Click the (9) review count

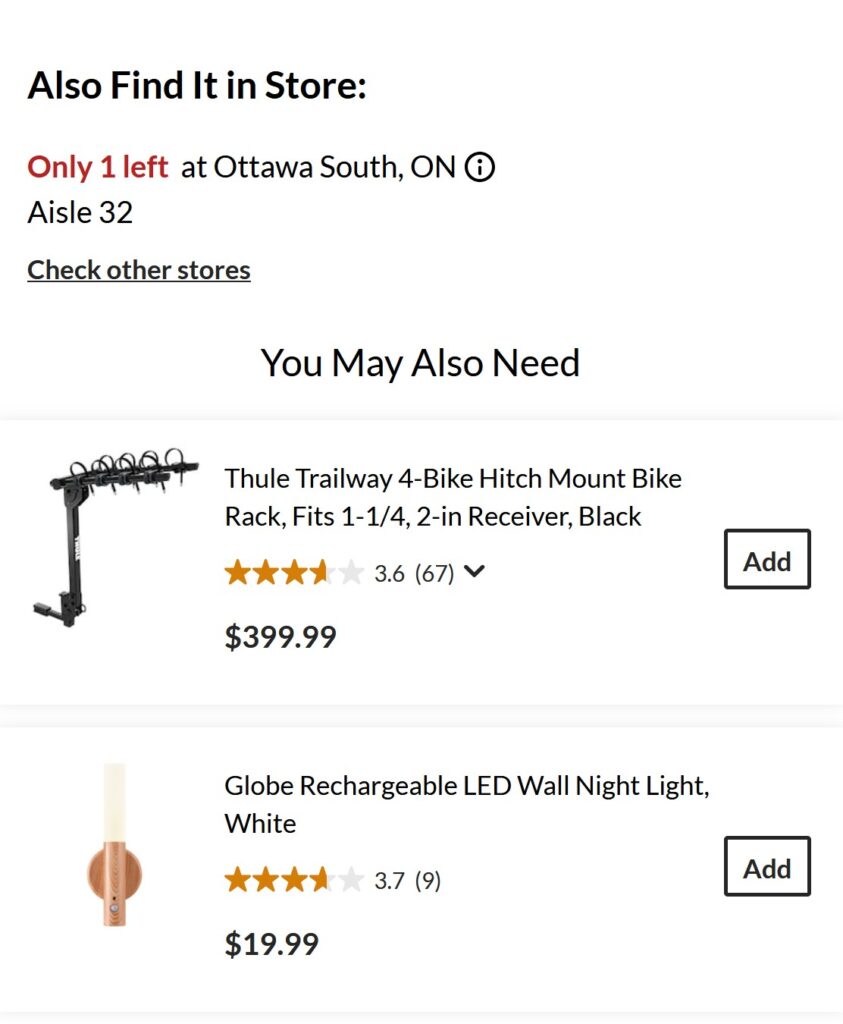click(x=428, y=881)
